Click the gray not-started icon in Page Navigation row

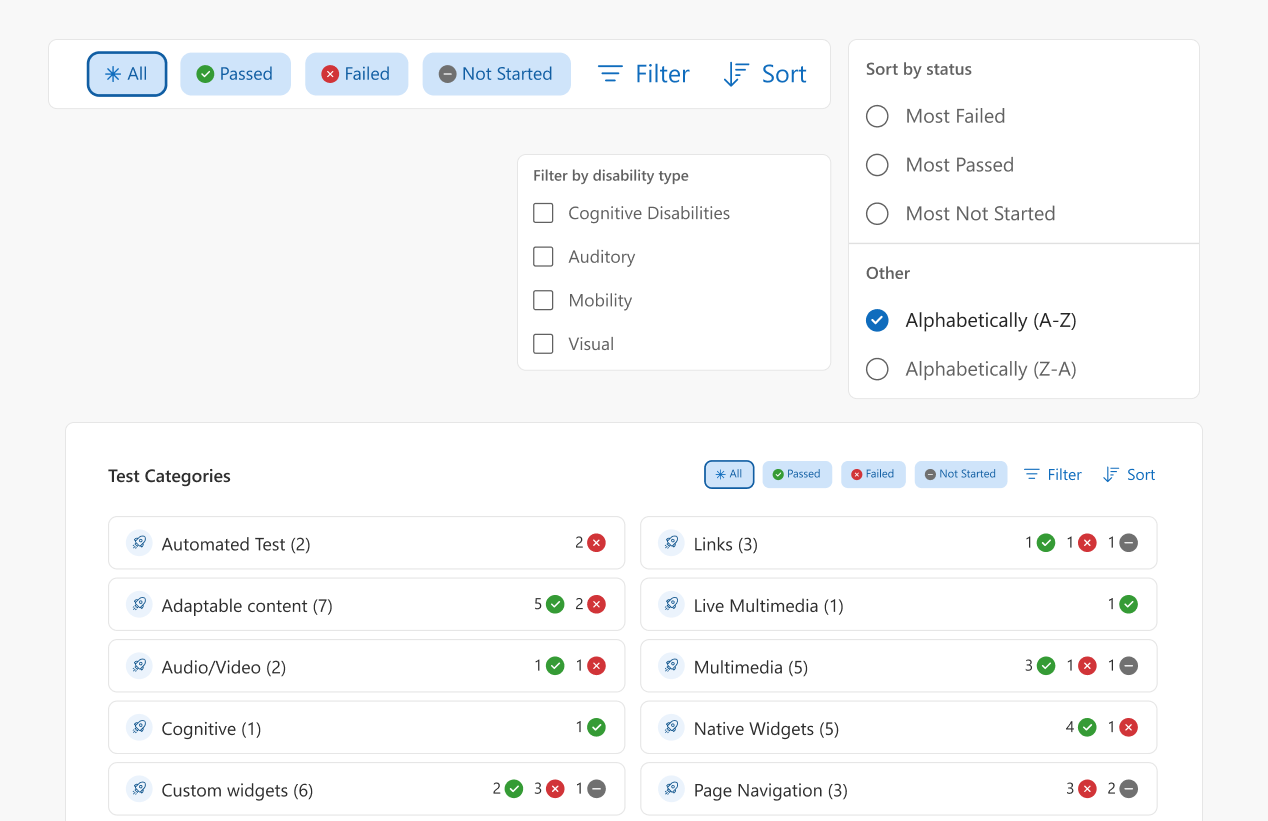[x=1128, y=789]
